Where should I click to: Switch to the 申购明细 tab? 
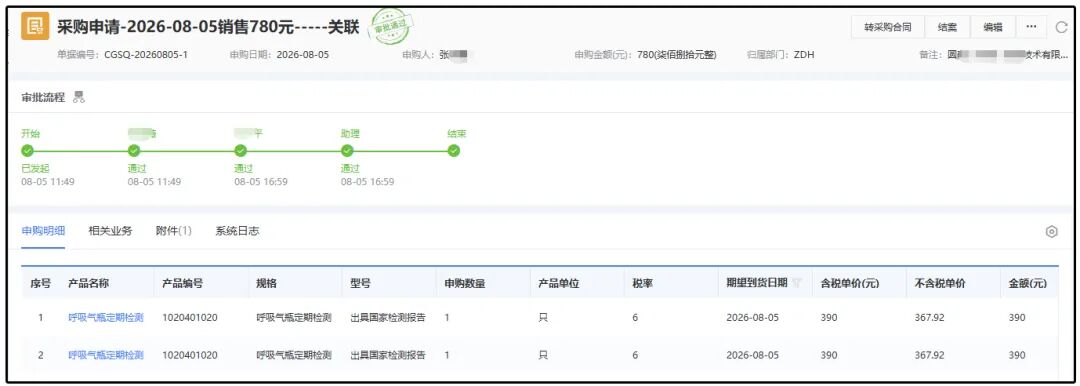pyautogui.click(x=43, y=231)
